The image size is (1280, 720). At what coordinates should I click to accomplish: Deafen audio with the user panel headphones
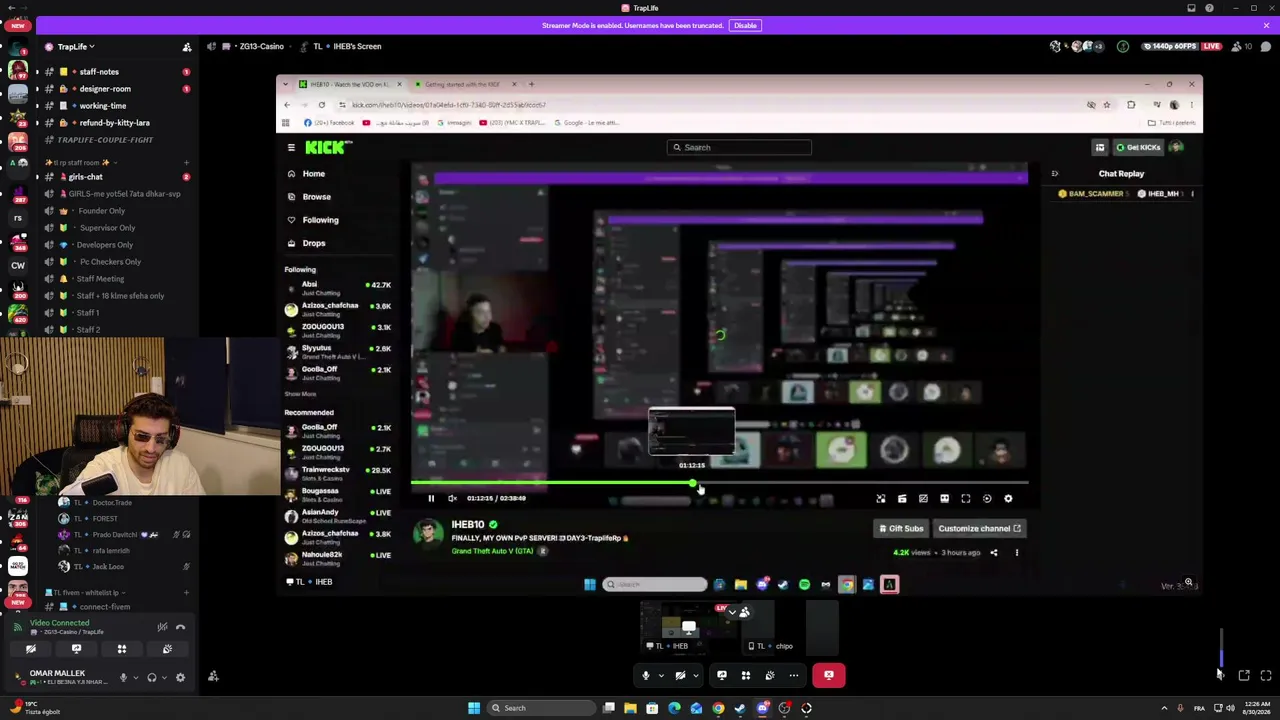tap(152, 677)
